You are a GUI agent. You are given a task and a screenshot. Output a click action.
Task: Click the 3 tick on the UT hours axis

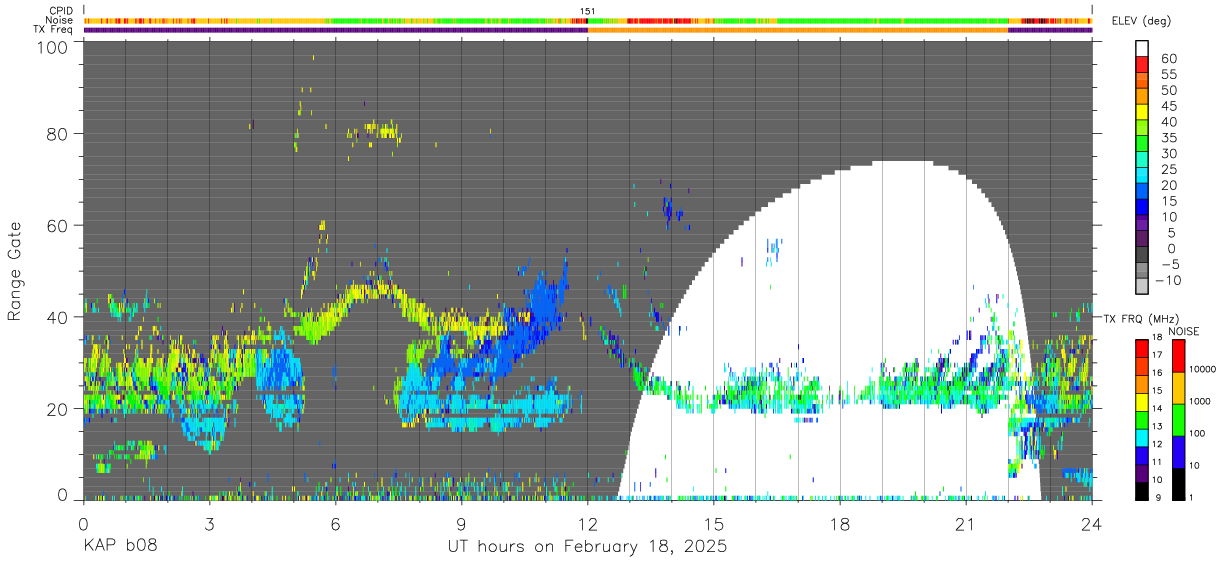tap(209, 523)
